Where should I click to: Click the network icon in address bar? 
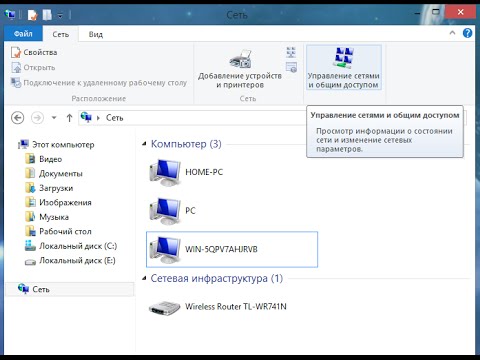(x=86, y=117)
